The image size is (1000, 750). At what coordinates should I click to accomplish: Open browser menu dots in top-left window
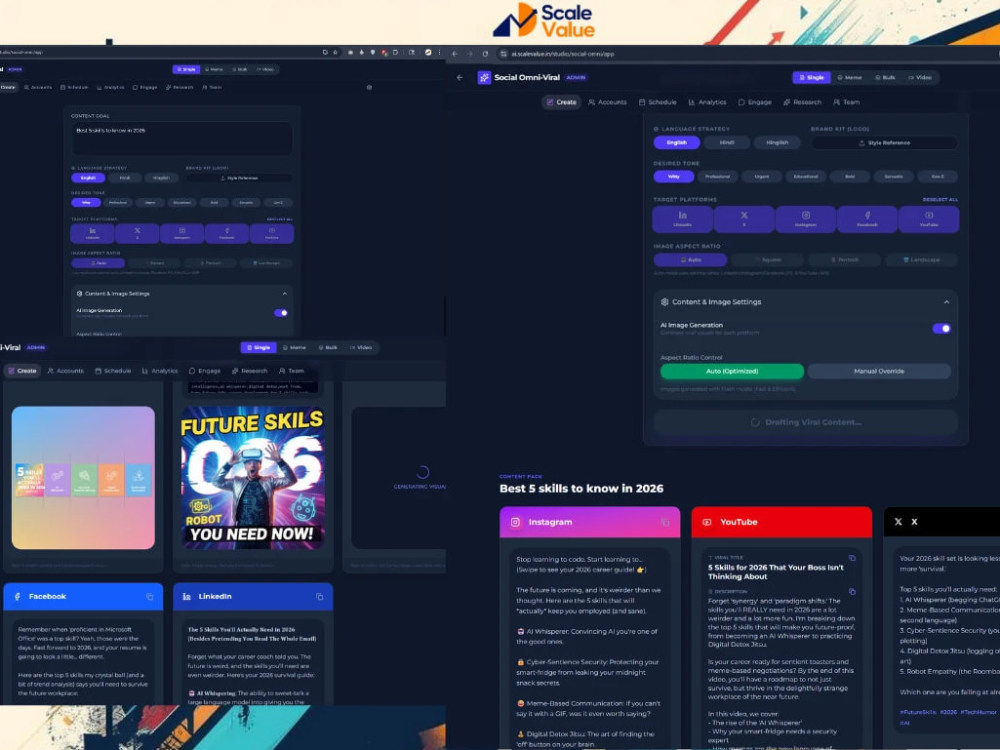point(439,52)
